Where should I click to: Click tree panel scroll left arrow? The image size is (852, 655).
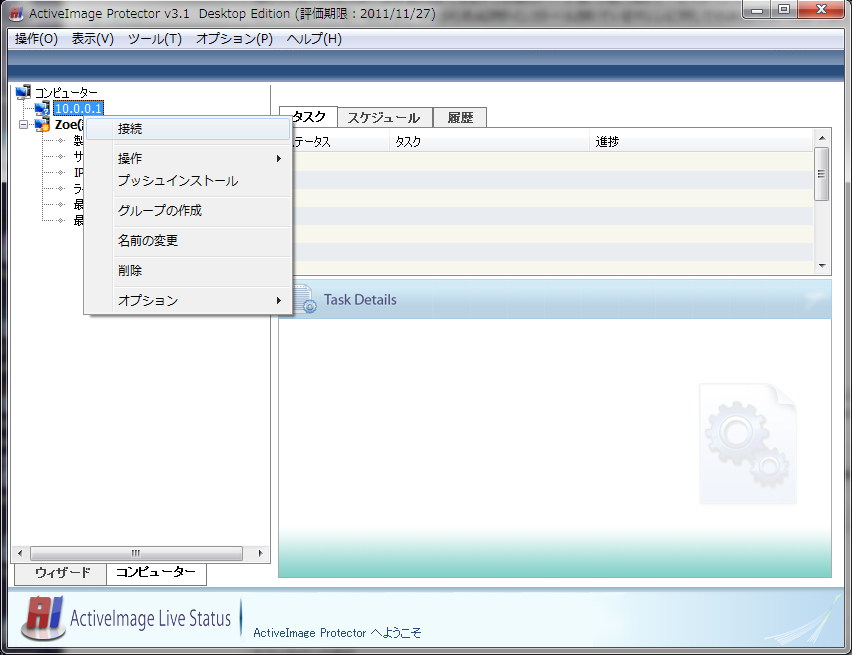[x=20, y=553]
